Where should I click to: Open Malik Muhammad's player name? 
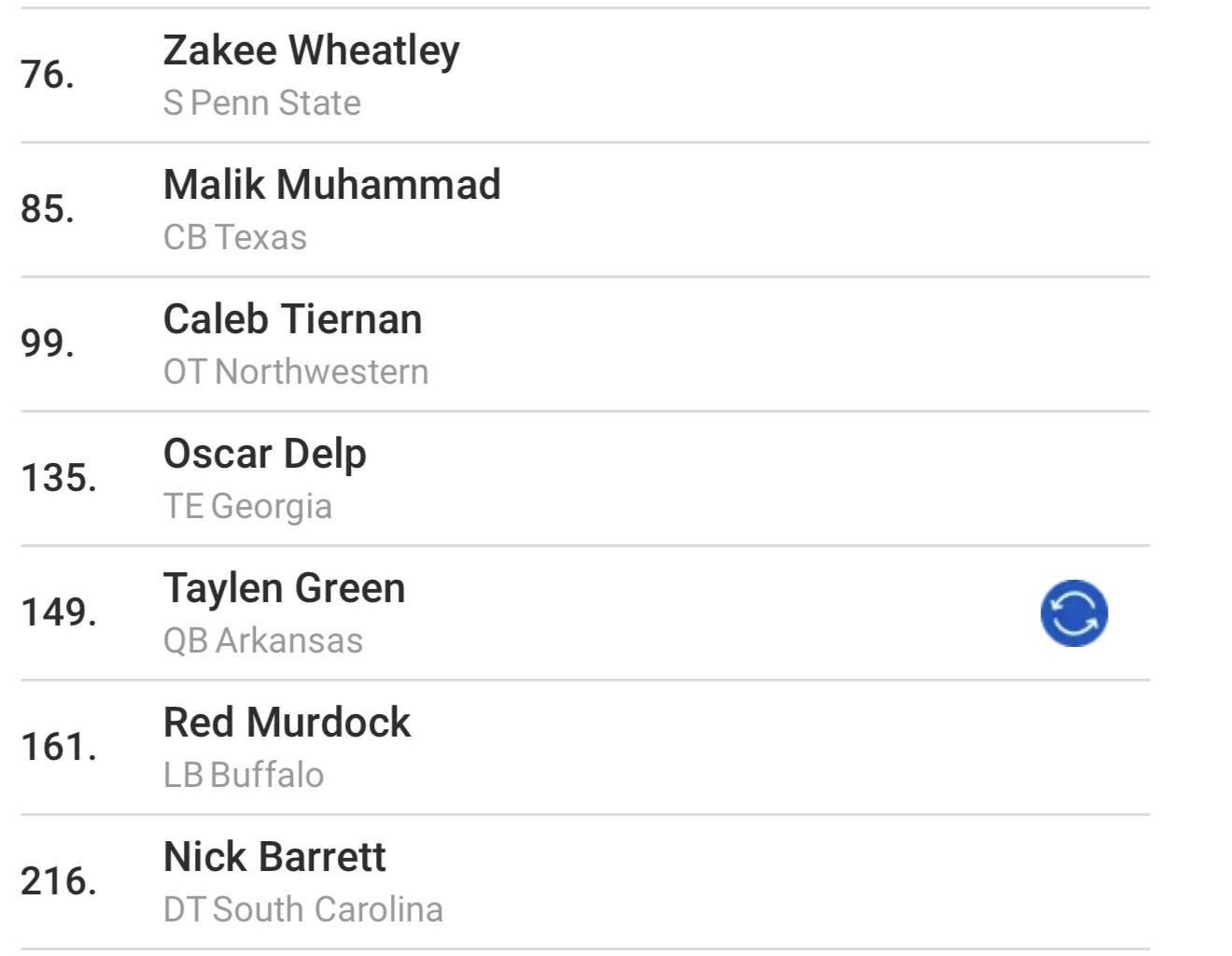(331, 185)
